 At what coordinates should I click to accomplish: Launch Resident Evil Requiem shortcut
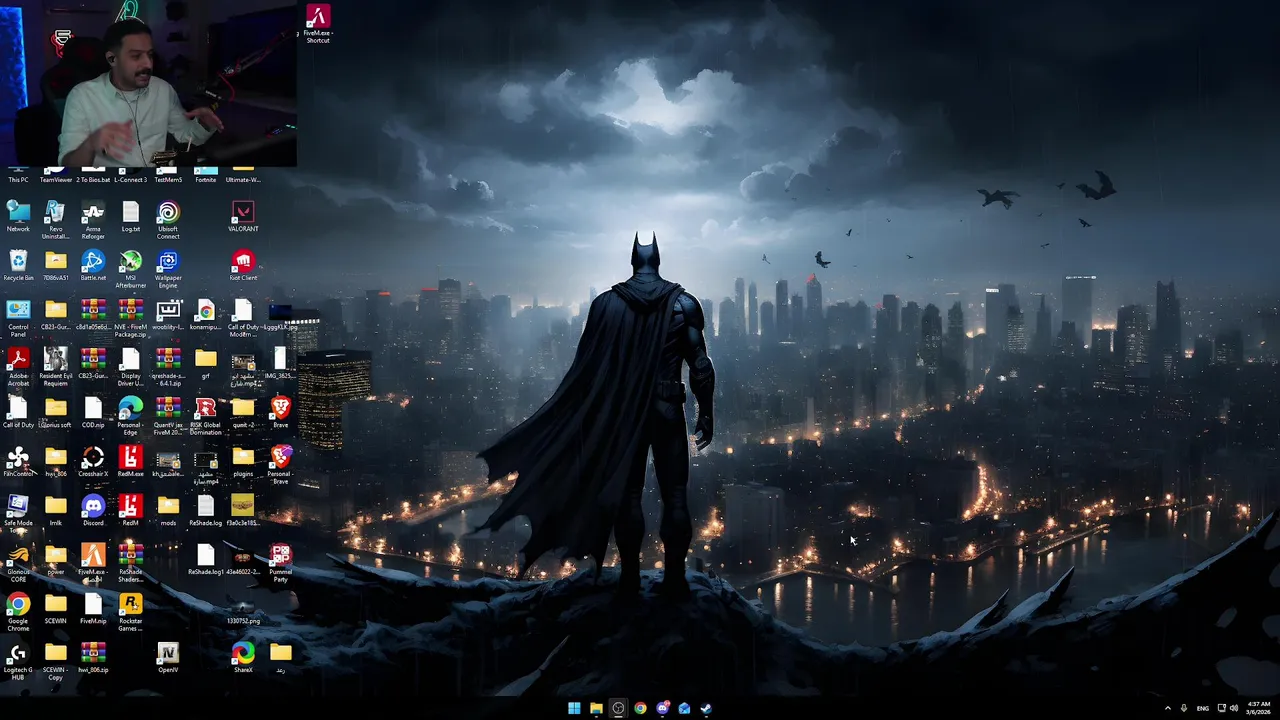coord(56,367)
